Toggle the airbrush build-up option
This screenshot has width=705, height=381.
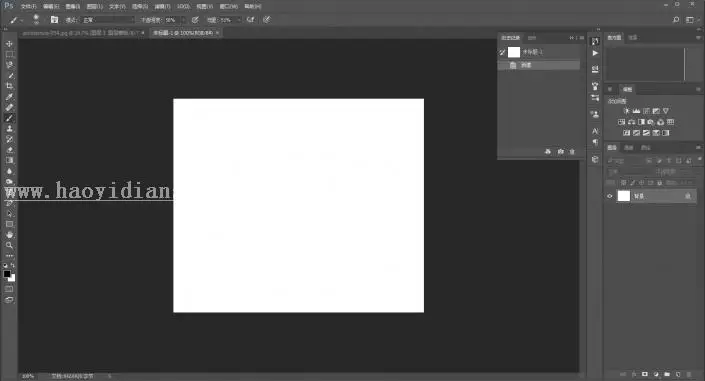tap(250, 20)
